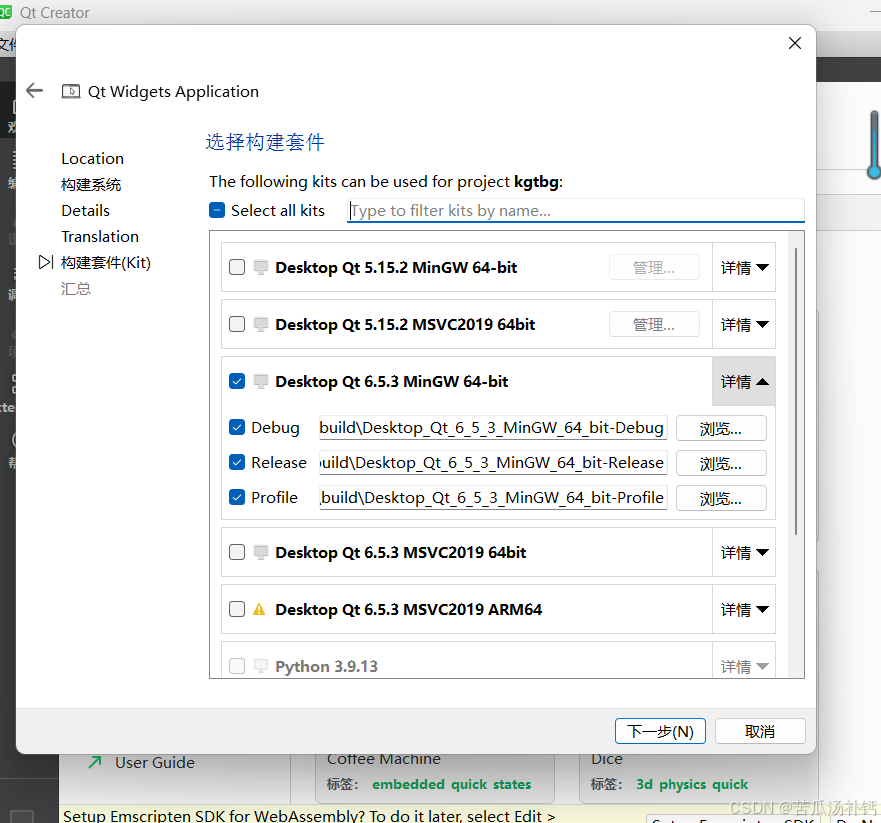
Task: Click the 汇总 wizard step
Action: [76, 288]
